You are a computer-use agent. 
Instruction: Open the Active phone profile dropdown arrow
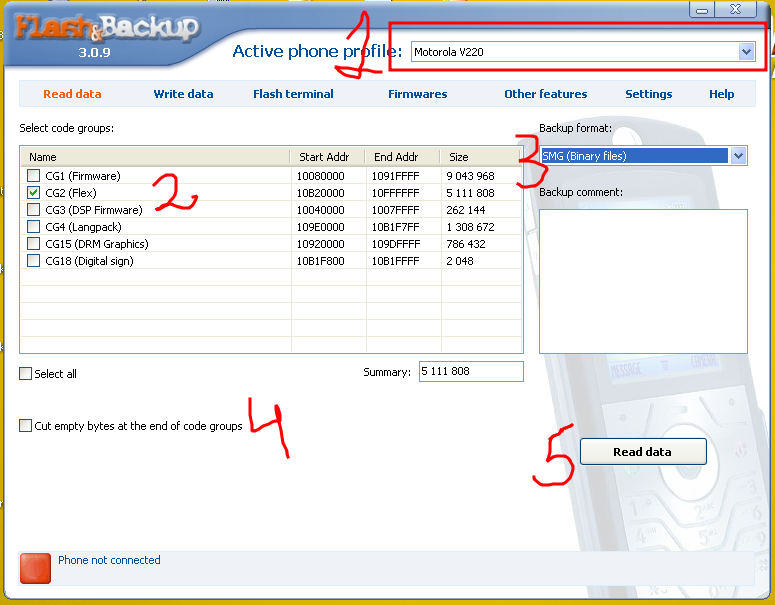746,51
